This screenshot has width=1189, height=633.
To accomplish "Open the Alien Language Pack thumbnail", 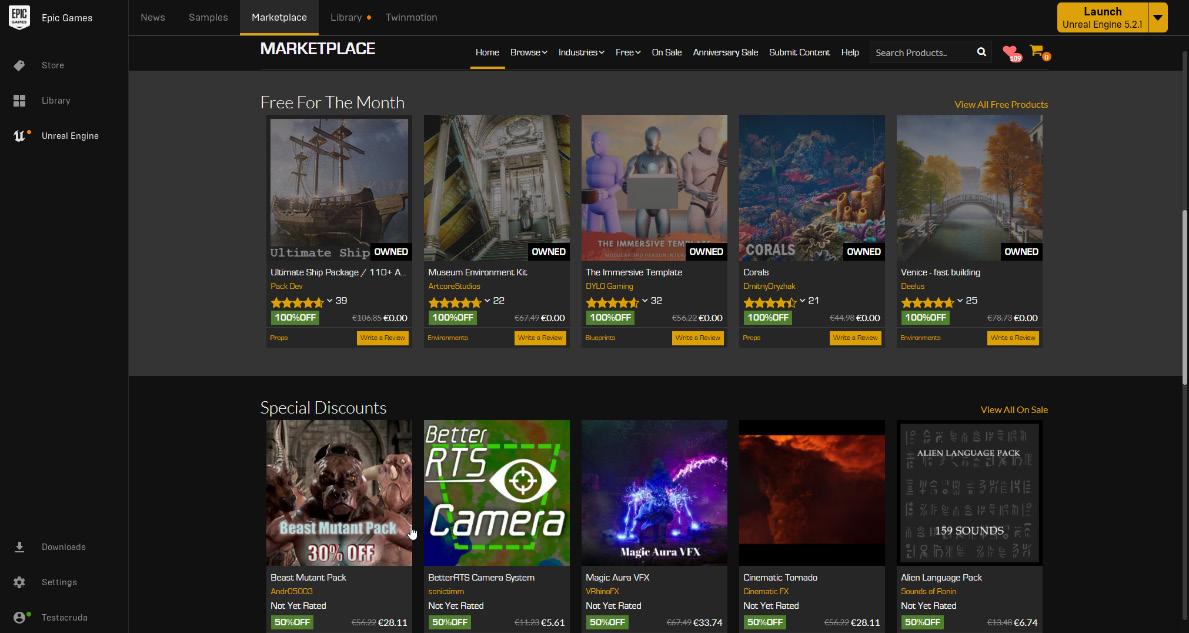I will pyautogui.click(x=970, y=493).
